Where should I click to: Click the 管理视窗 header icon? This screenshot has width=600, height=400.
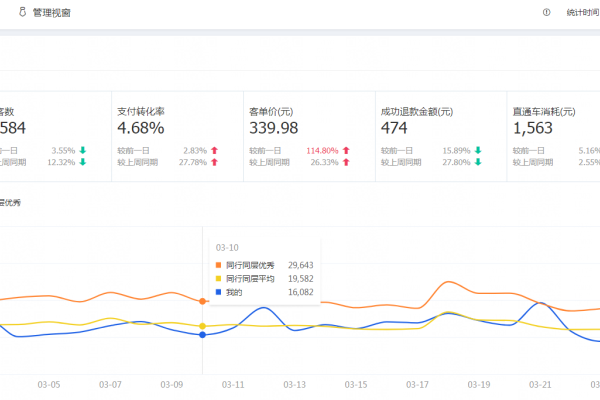click(x=23, y=12)
